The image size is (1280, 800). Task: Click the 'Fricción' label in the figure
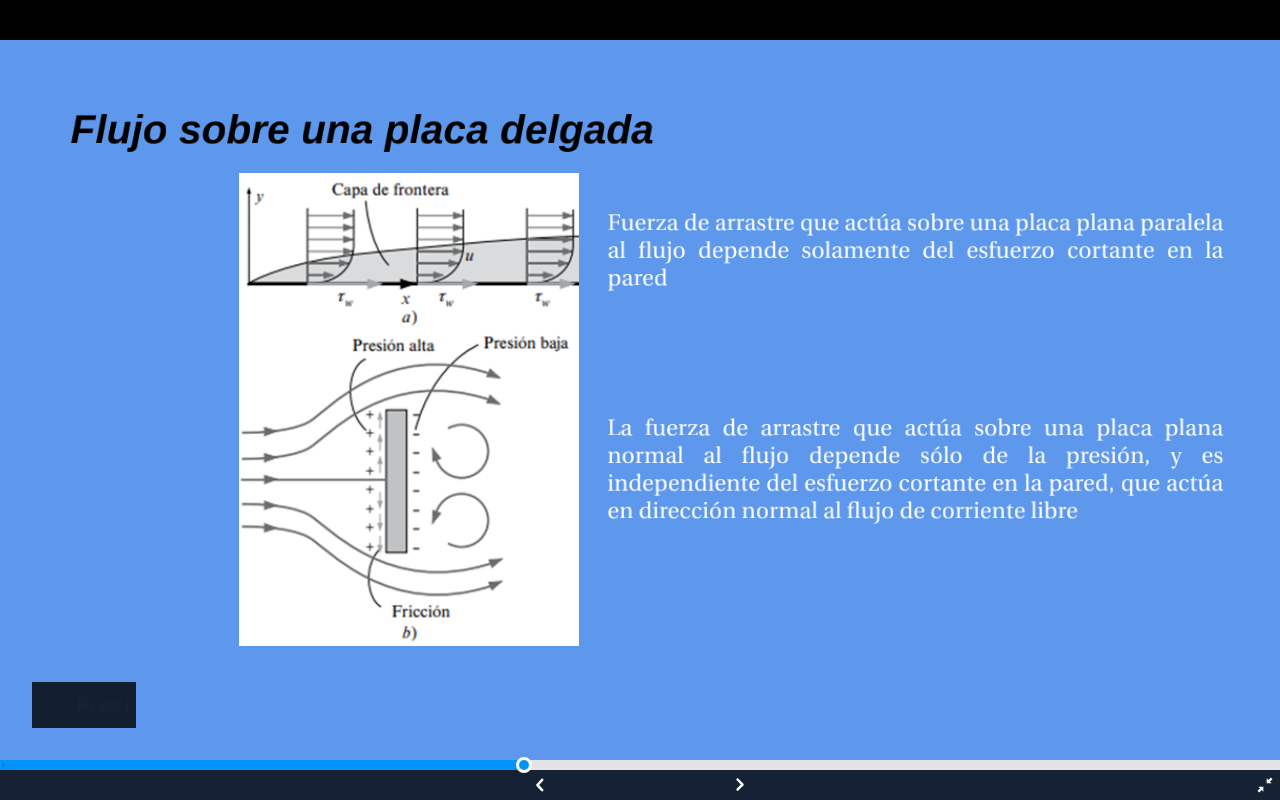tap(420, 611)
